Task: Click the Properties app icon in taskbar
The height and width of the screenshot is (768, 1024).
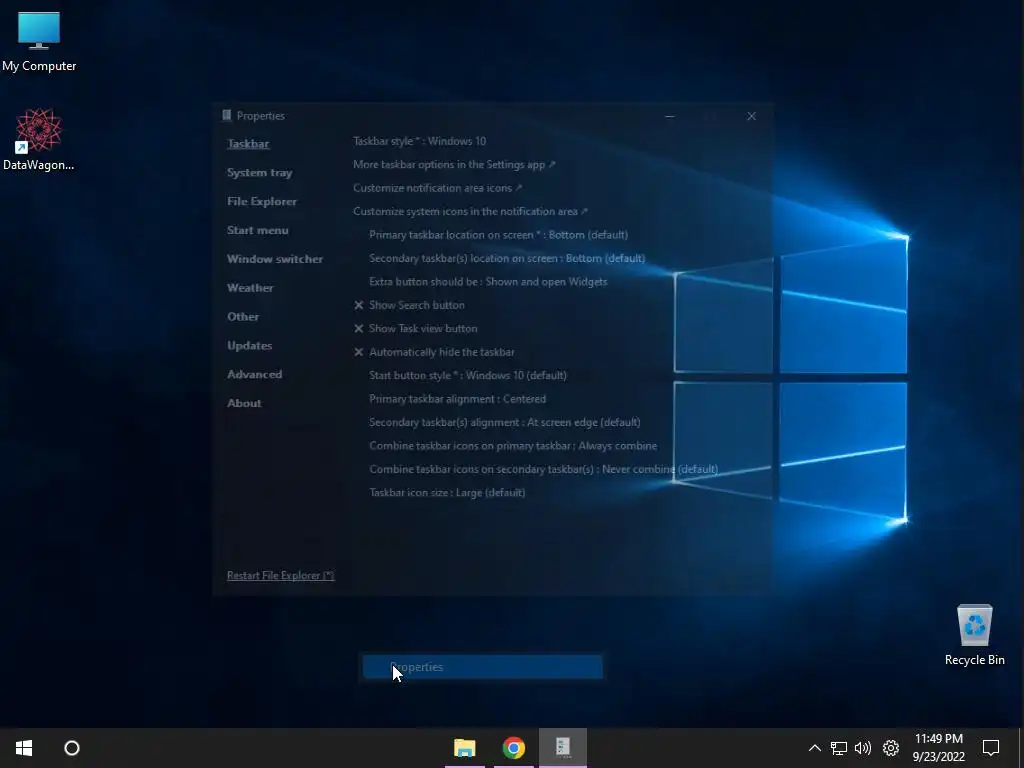Action: (563, 747)
